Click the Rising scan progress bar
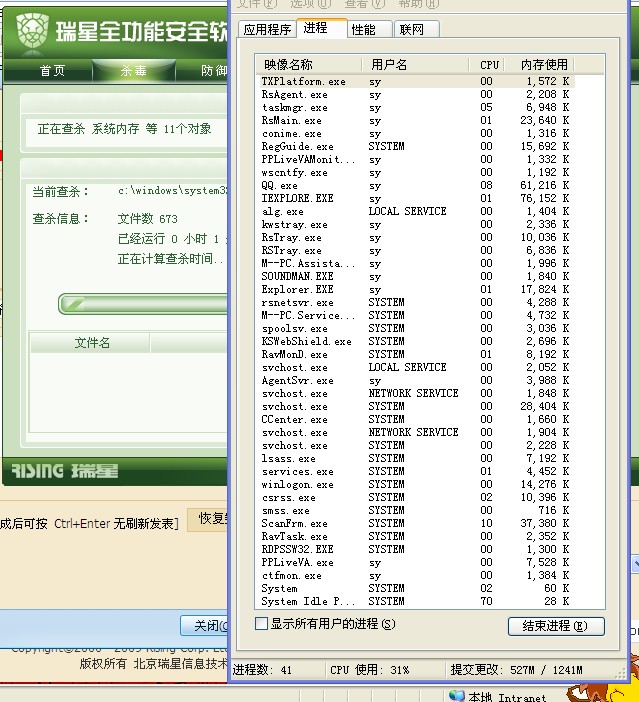Screen dimensions: 639x702 [143, 304]
